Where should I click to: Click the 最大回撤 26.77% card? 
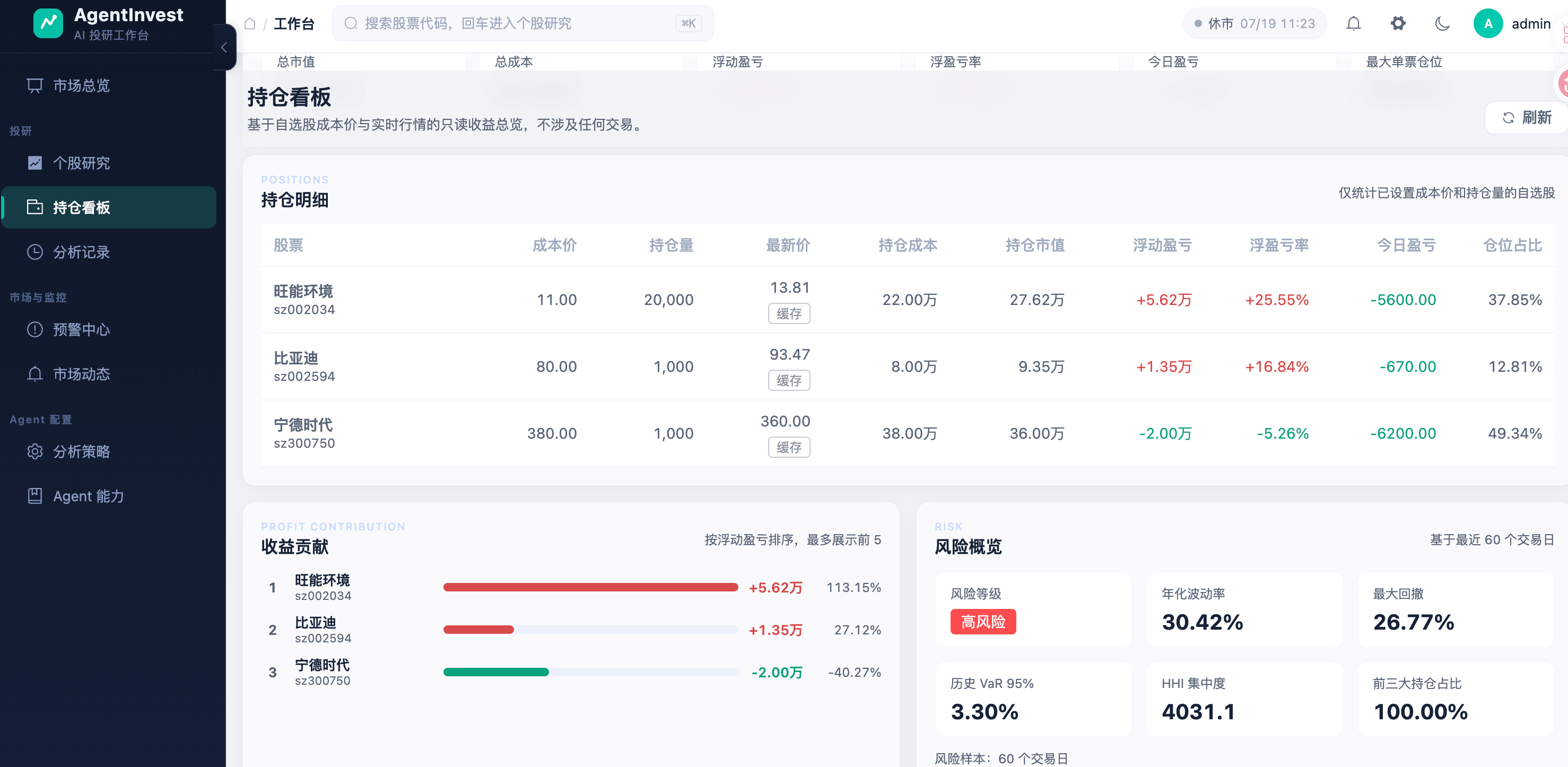tap(1456, 610)
